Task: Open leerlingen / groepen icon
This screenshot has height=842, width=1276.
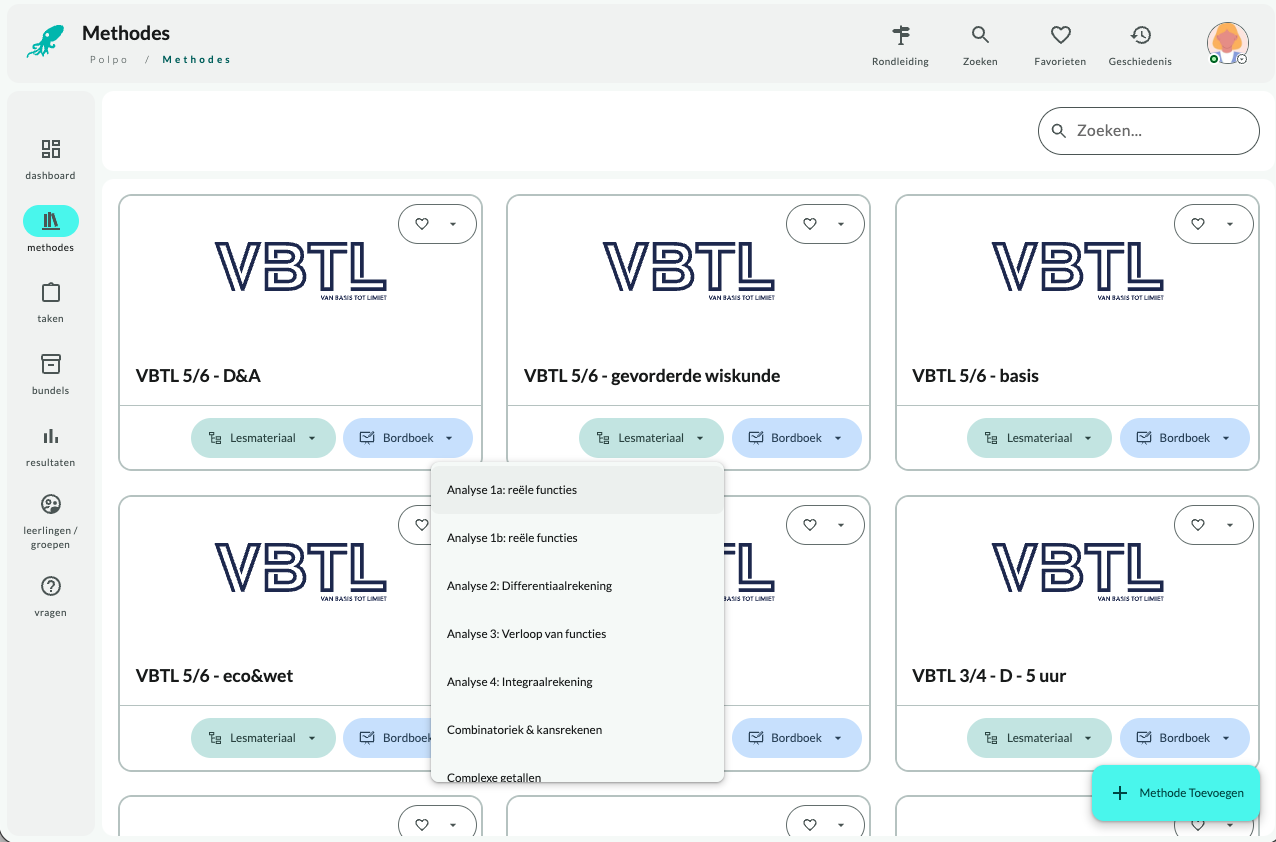Action: [x=51, y=504]
